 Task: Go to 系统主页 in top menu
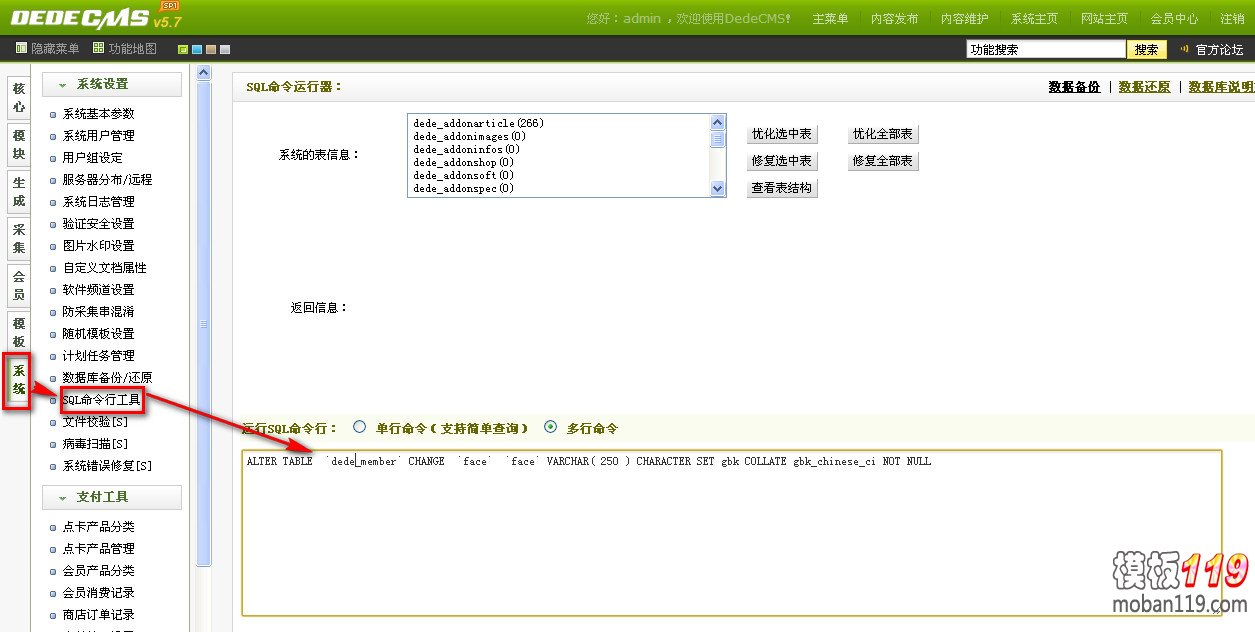click(x=1034, y=19)
